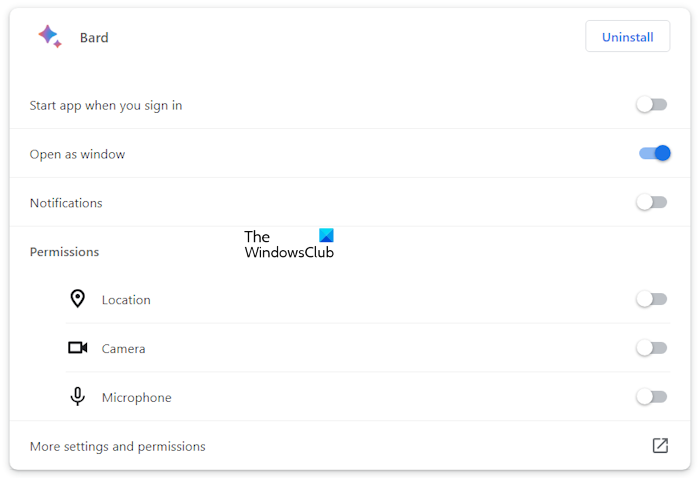Click the Location pin icon
Image resolution: width=700 pixels, height=478 pixels.
[x=77, y=299]
